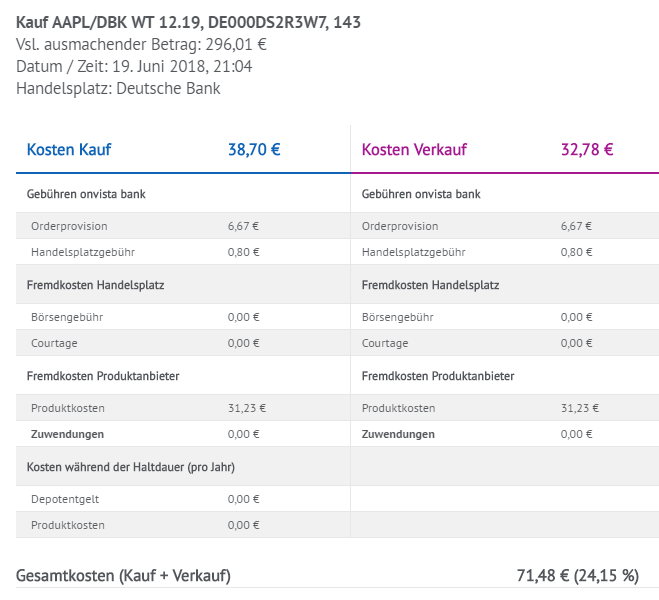The width and height of the screenshot is (659, 600).
Task: Click the 38,70 € Kauf total
Action: coord(254,150)
